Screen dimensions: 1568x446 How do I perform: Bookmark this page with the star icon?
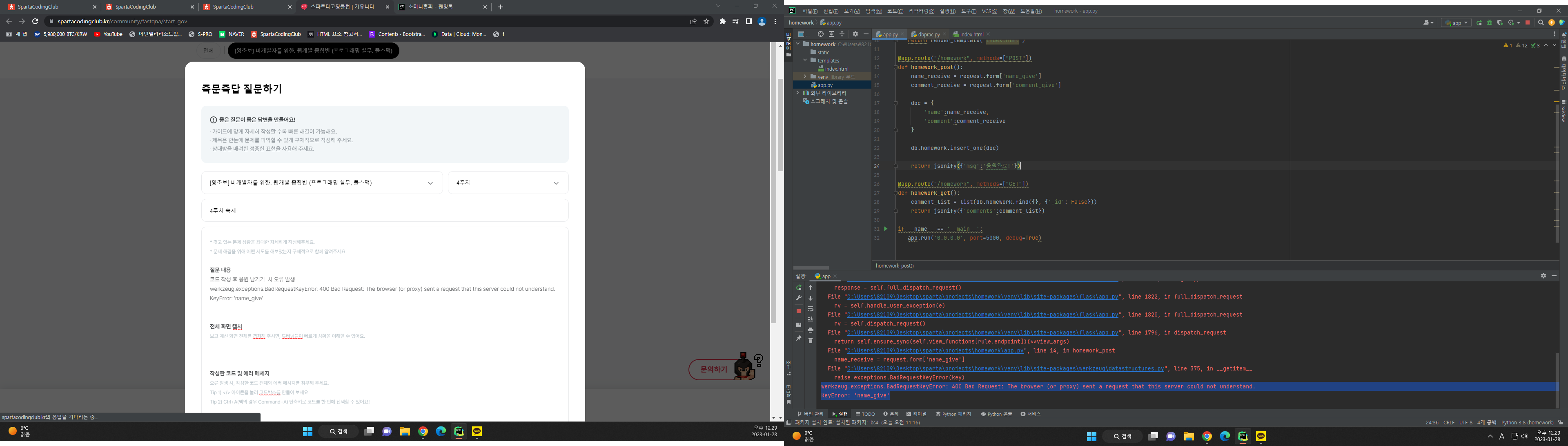pos(707,21)
